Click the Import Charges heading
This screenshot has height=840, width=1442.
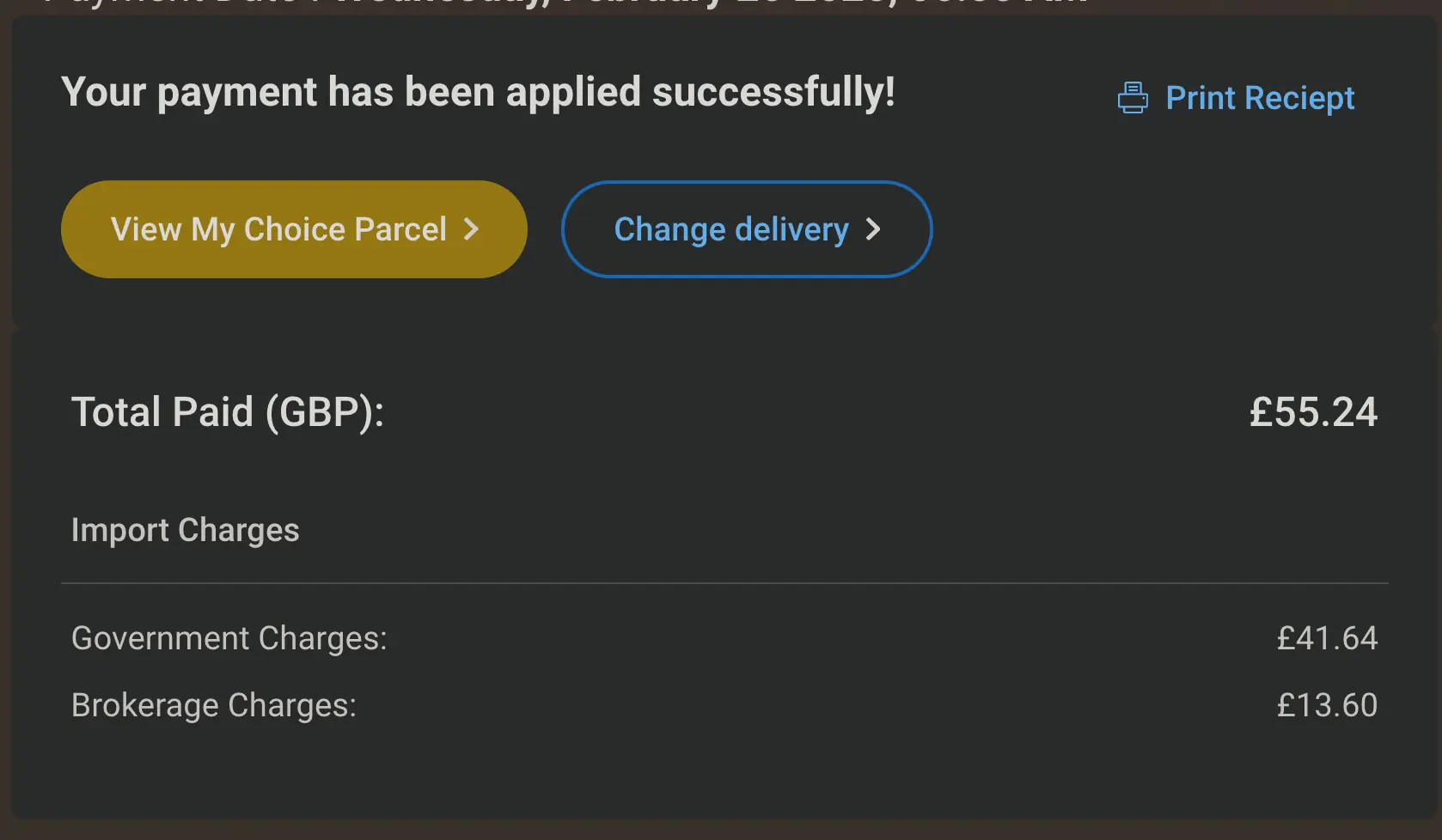185,530
